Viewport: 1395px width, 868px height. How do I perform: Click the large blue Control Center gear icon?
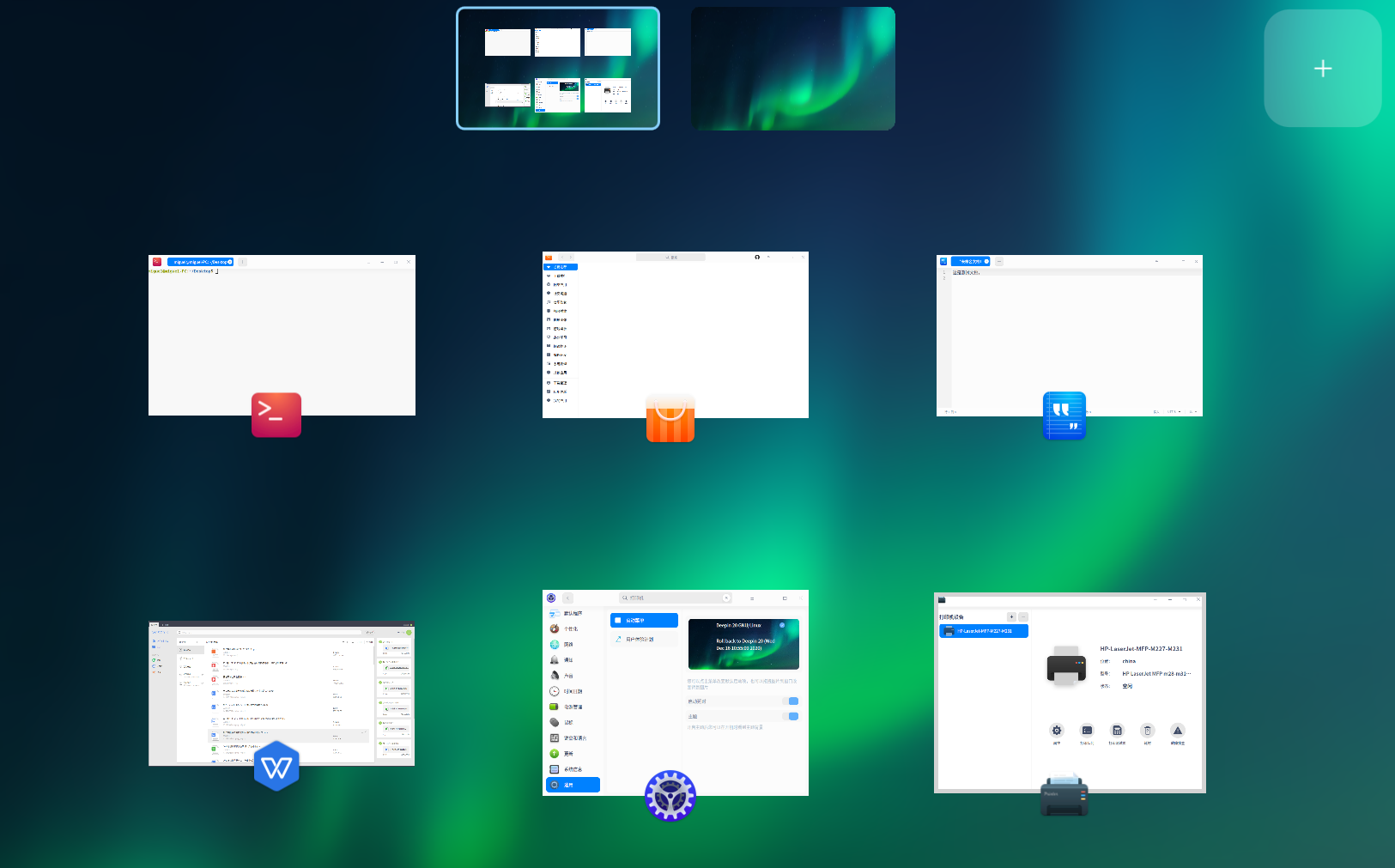pos(670,796)
